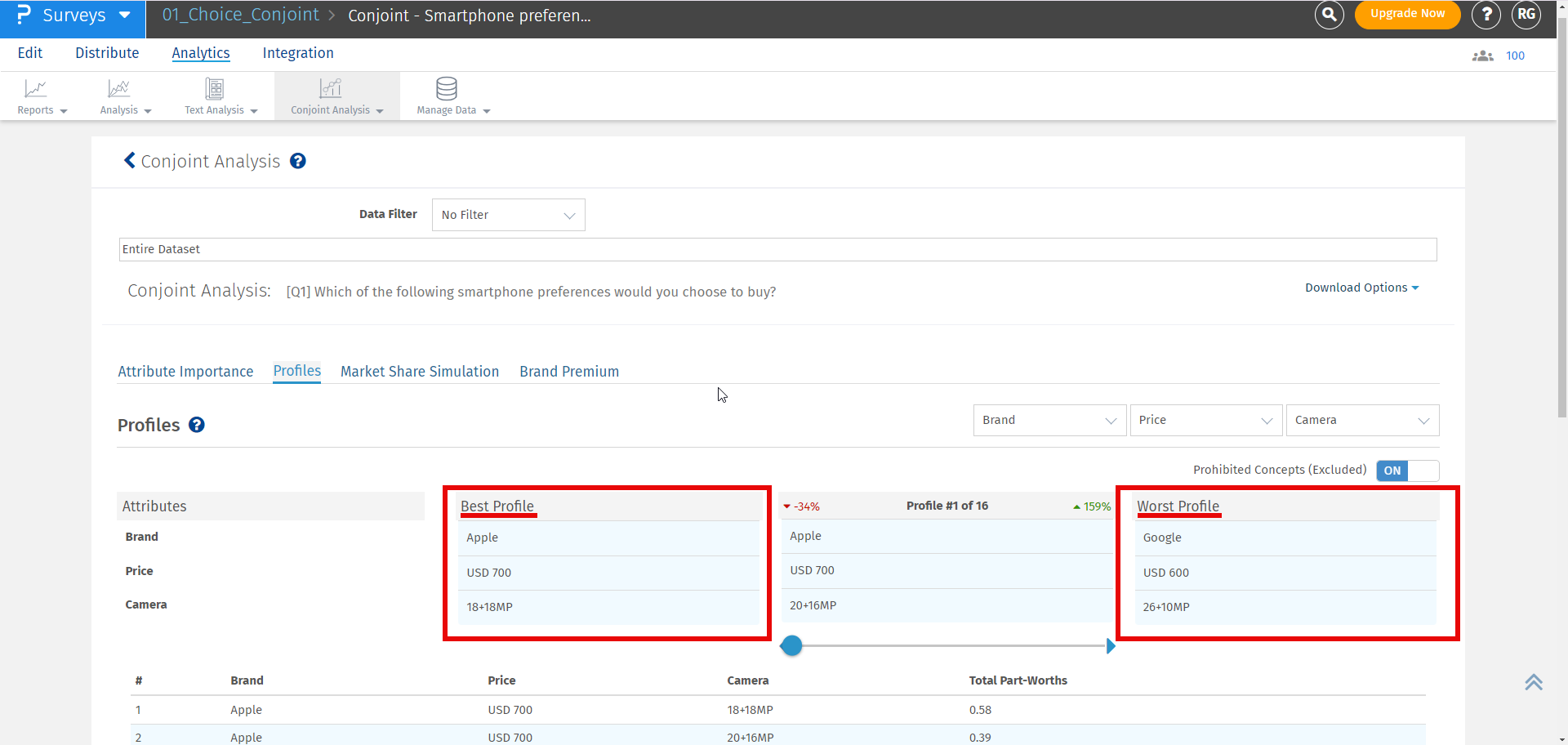The image size is (1568, 745).
Task: Open the Text Analysis icon menu
Action: [x=215, y=88]
